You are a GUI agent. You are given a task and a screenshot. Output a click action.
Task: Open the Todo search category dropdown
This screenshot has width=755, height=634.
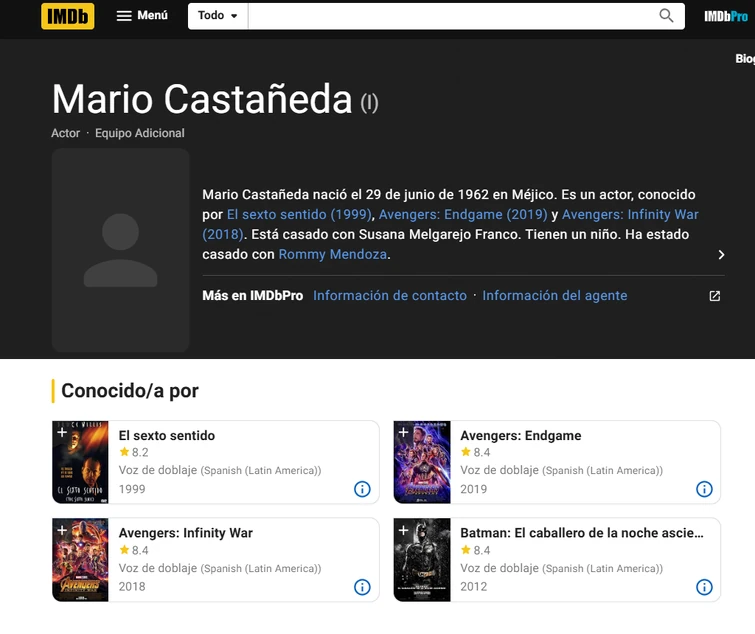[218, 16]
